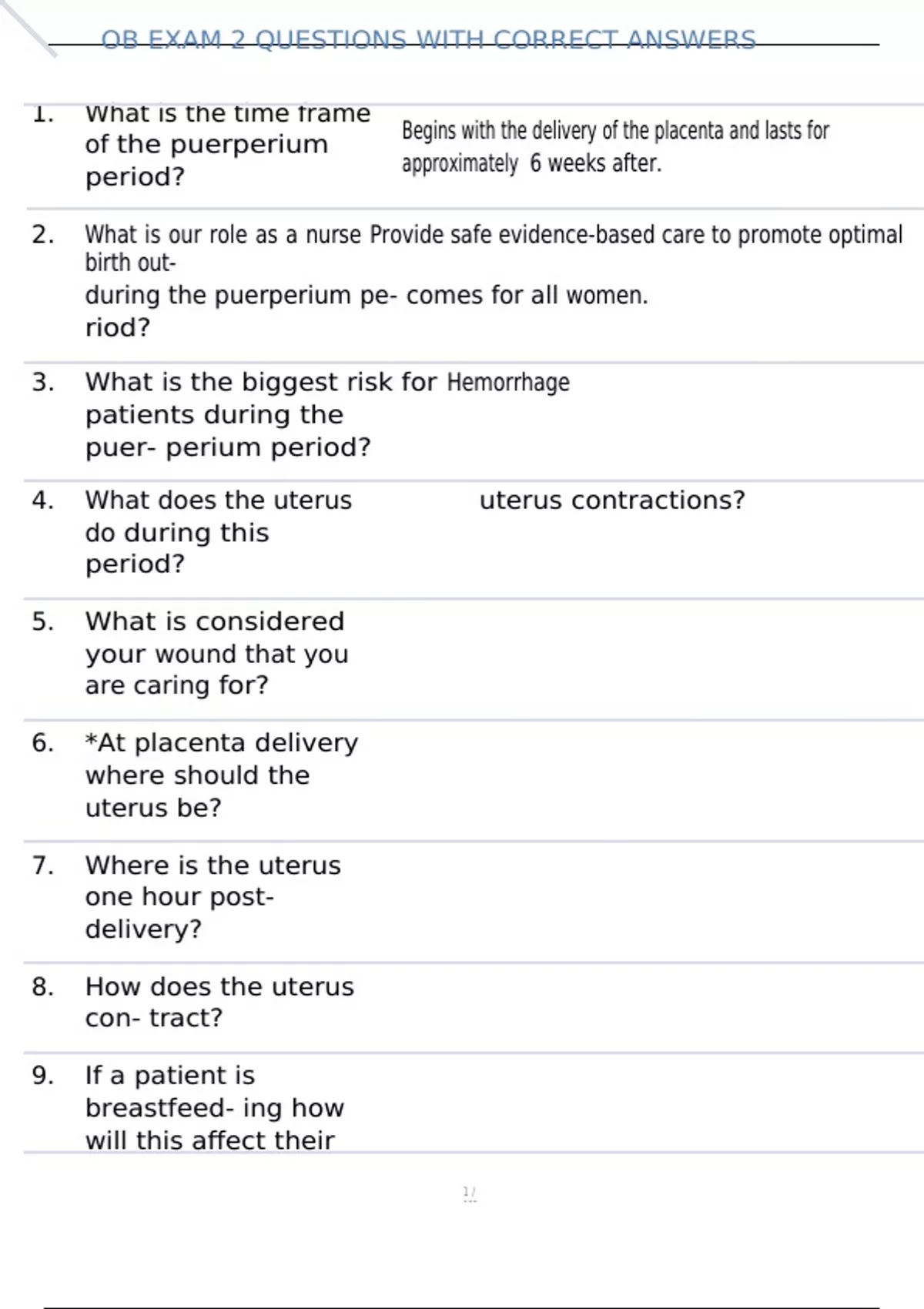Click the 'comes for all women.' text
924x1309 pixels.
pos(527,295)
